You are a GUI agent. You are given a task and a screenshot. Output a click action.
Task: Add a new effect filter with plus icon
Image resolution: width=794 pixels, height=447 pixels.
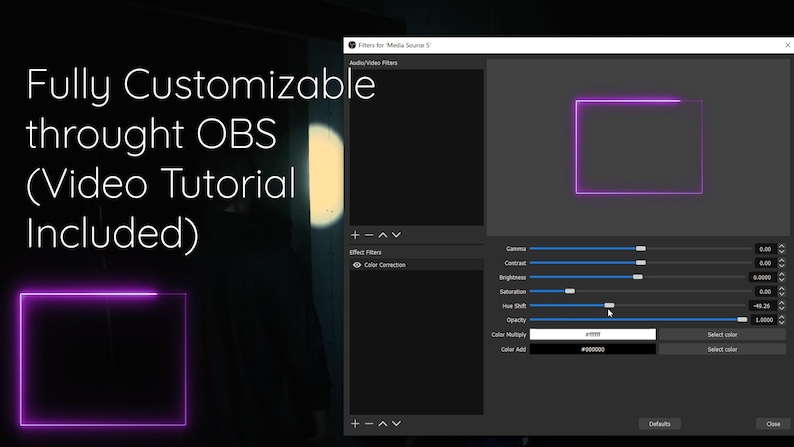click(x=355, y=423)
